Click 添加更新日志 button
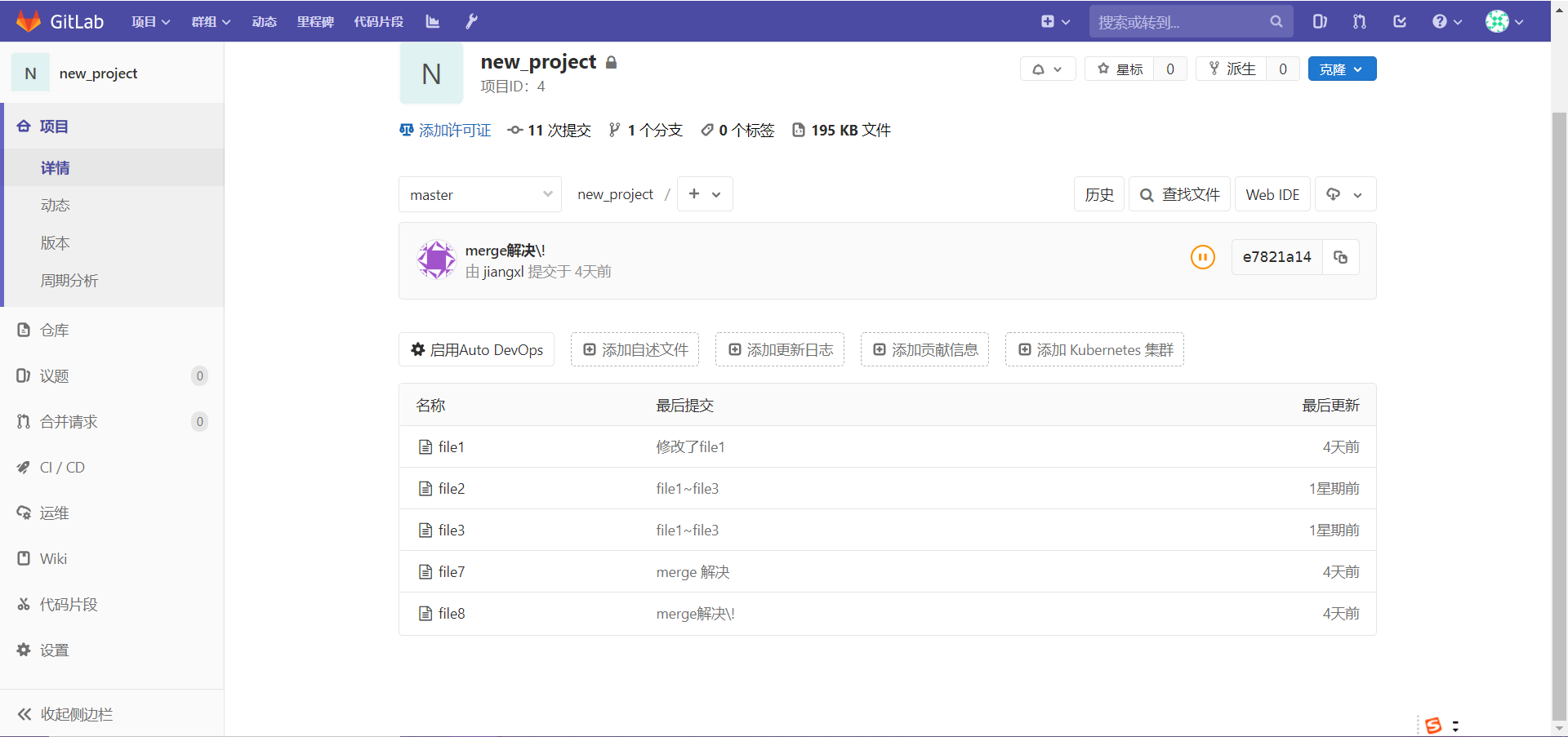1568x737 pixels. click(780, 349)
